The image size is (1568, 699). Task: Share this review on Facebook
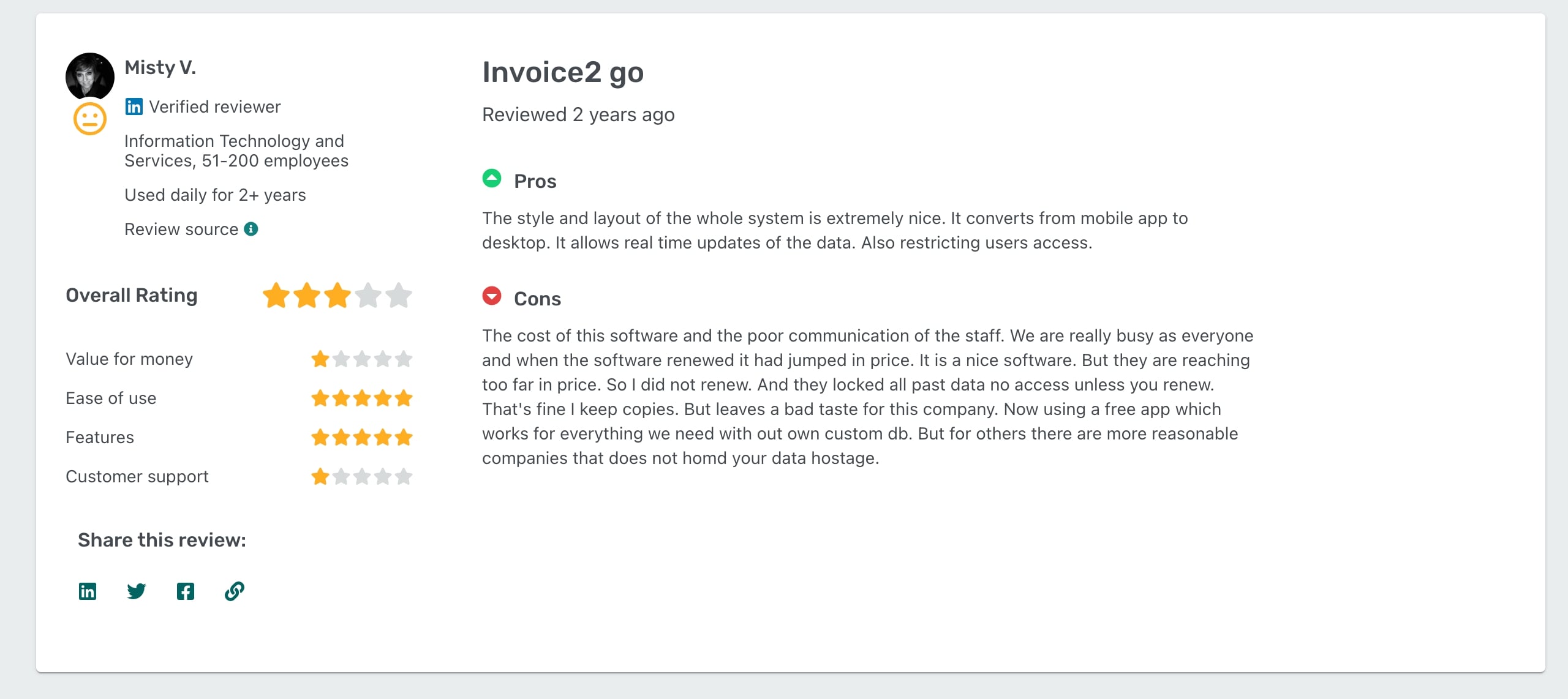[x=185, y=591]
